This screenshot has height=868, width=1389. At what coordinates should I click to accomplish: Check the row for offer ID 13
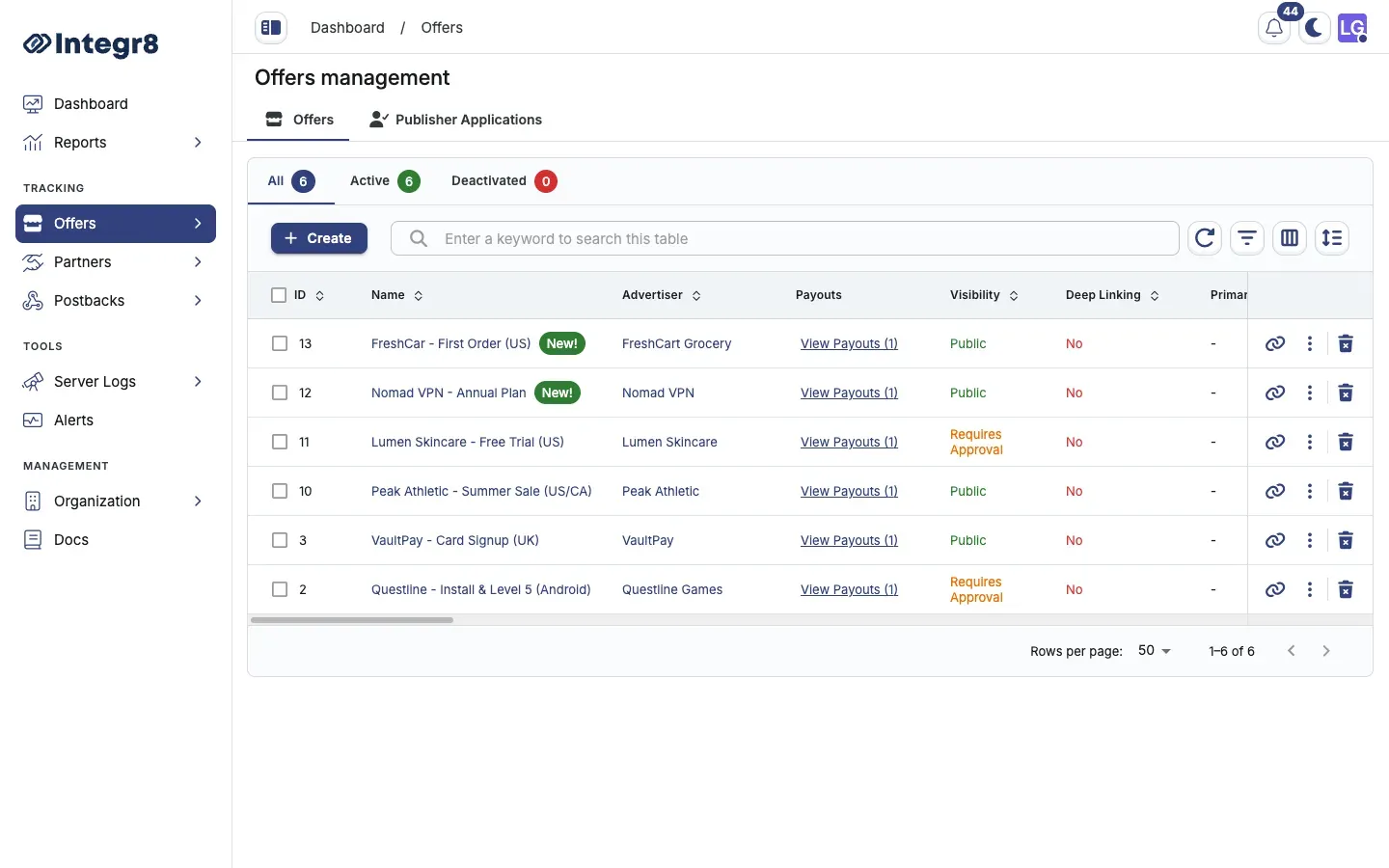(280, 343)
